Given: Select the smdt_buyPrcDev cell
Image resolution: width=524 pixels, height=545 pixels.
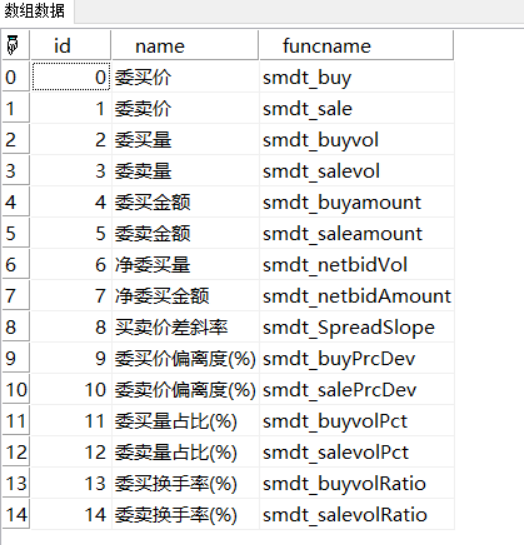Looking at the screenshot, I should pos(357,358).
